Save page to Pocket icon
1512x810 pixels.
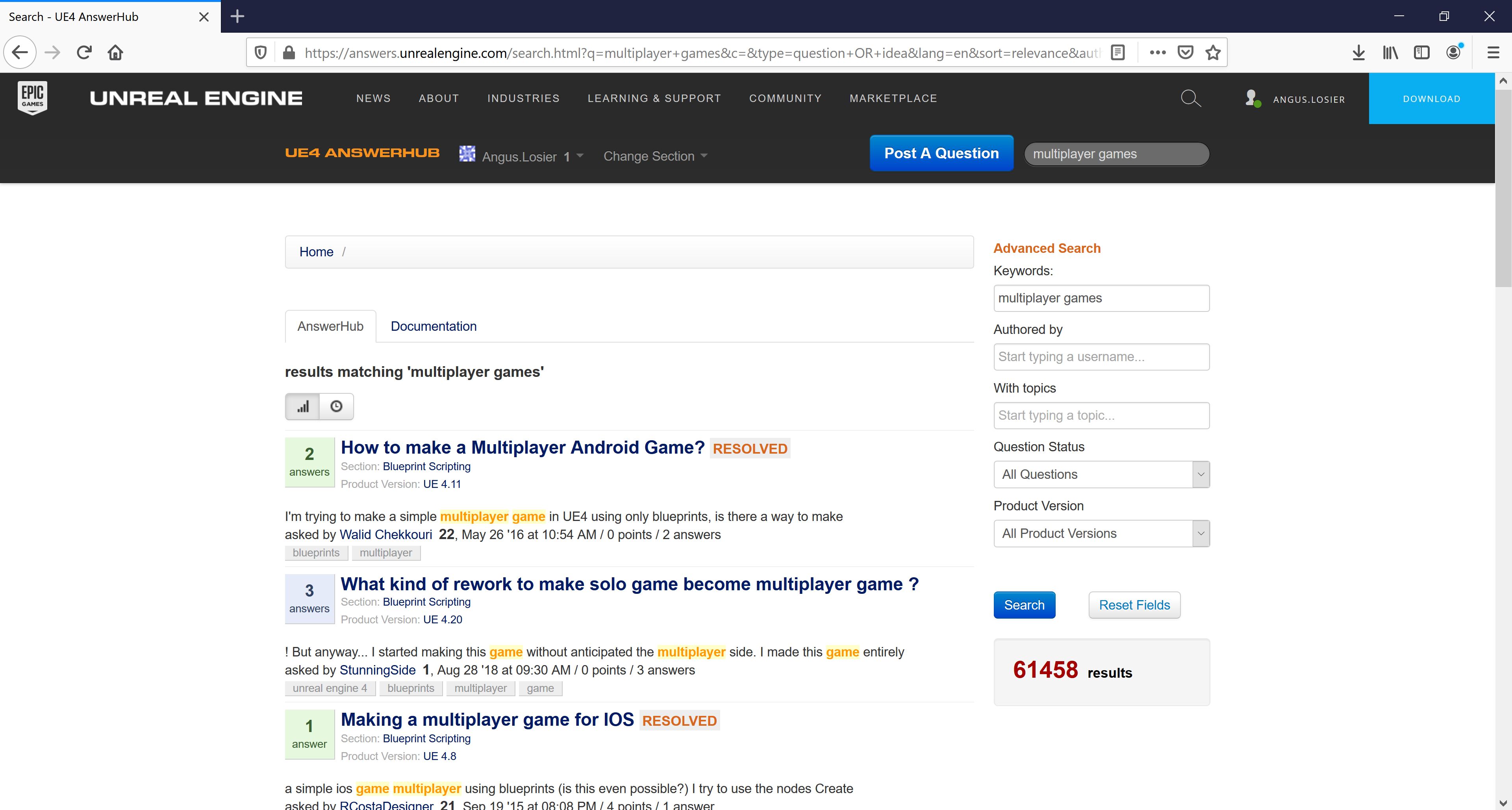pos(1185,52)
